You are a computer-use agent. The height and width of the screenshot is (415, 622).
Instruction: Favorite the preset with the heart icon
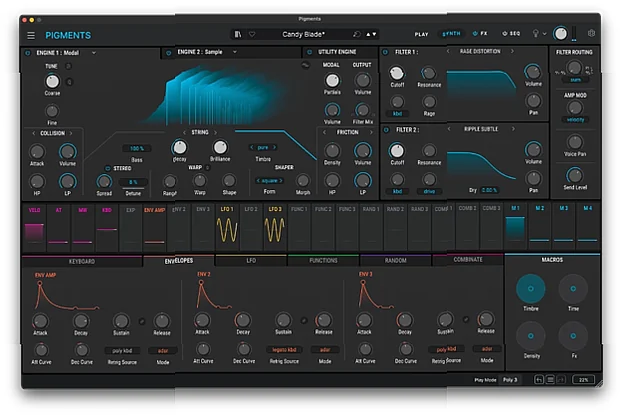[252, 35]
